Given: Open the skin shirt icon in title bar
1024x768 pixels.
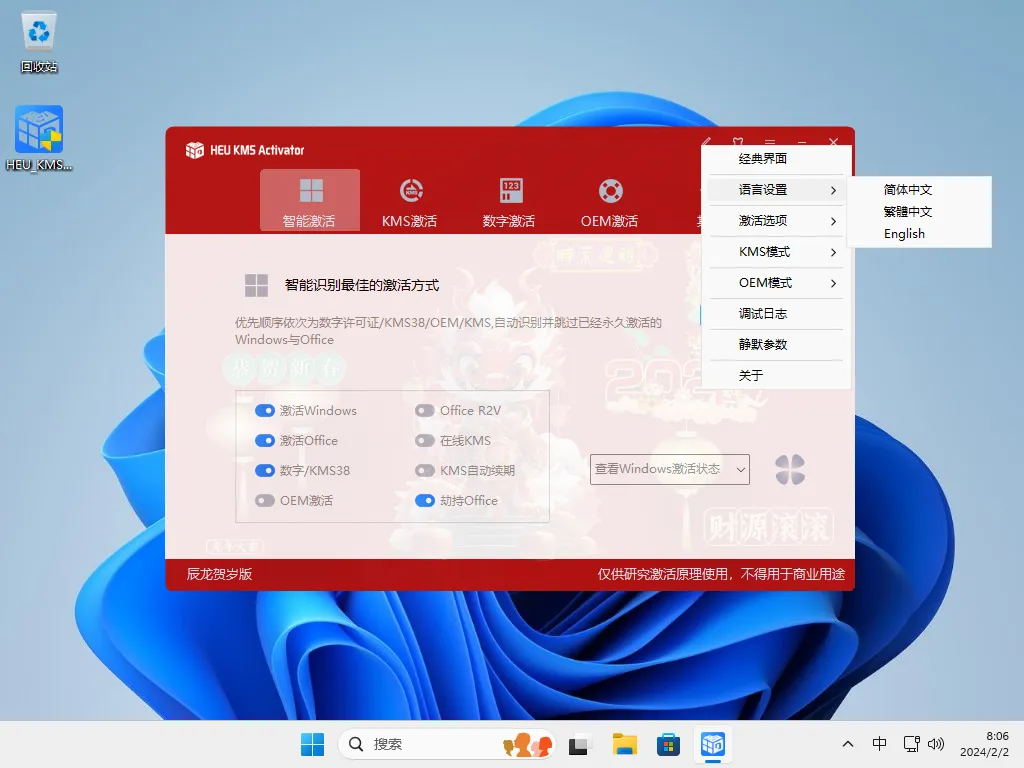Looking at the screenshot, I should point(737,142).
